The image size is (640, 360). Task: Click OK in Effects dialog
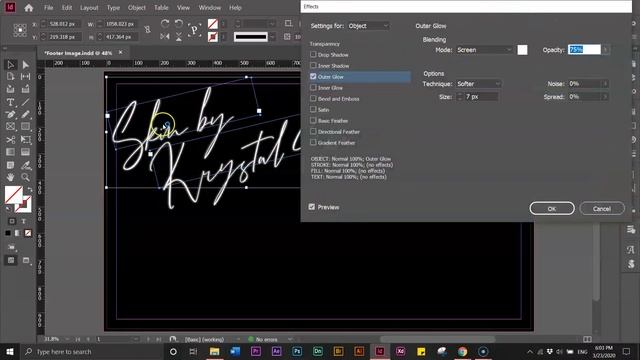point(552,209)
